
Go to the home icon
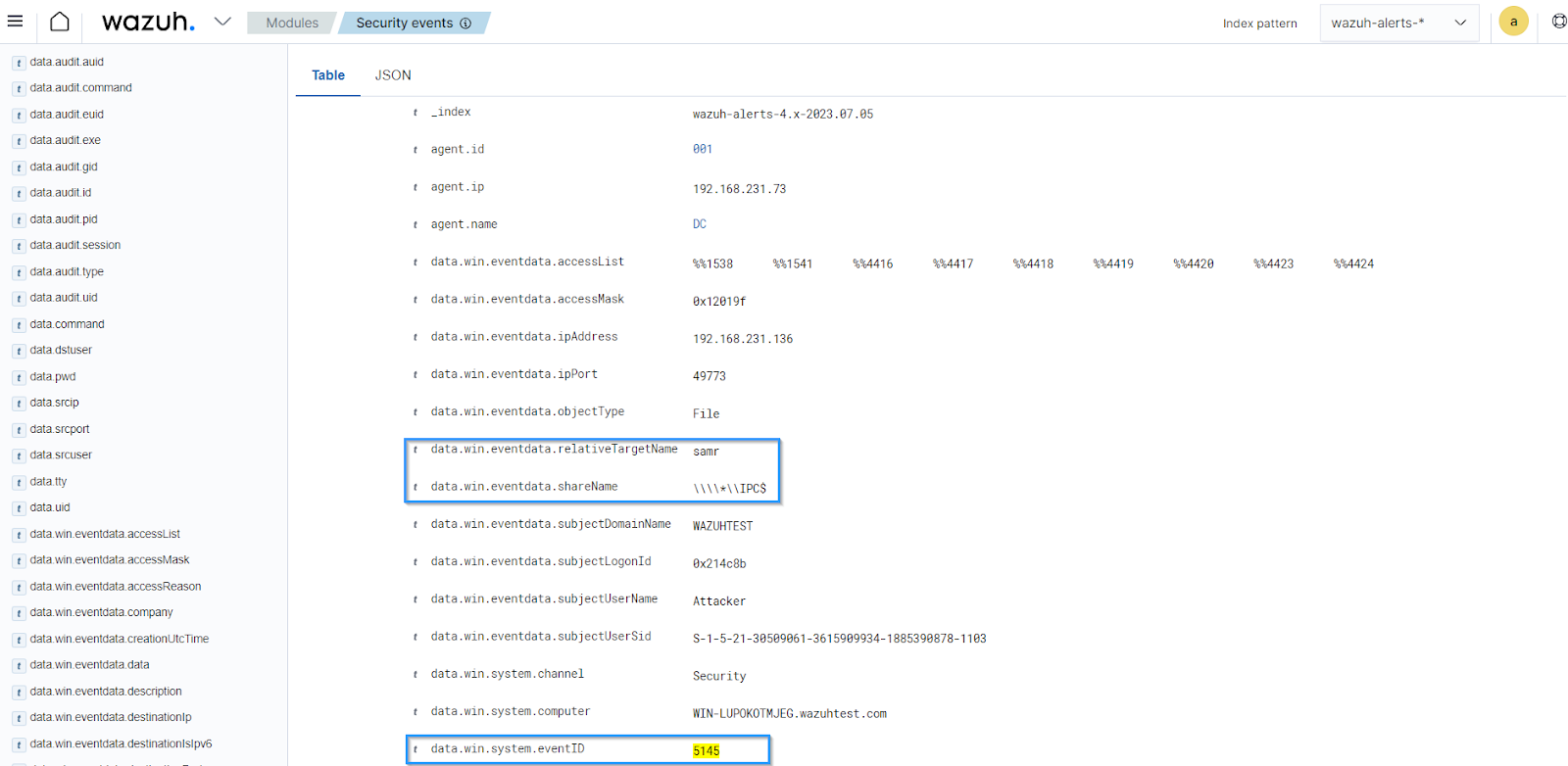[60, 22]
